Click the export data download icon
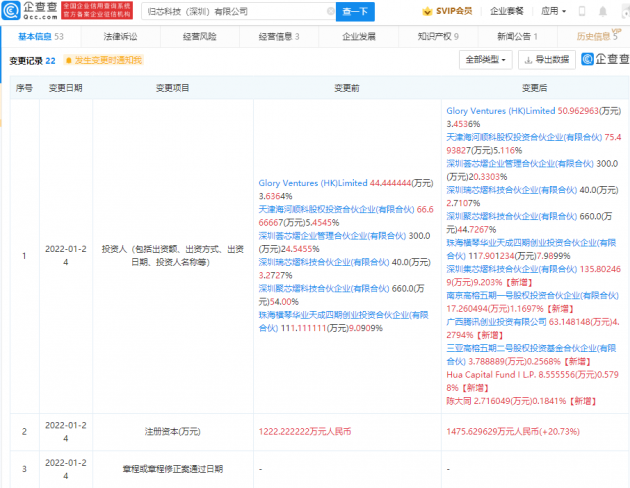630x488 pixels. click(529, 60)
